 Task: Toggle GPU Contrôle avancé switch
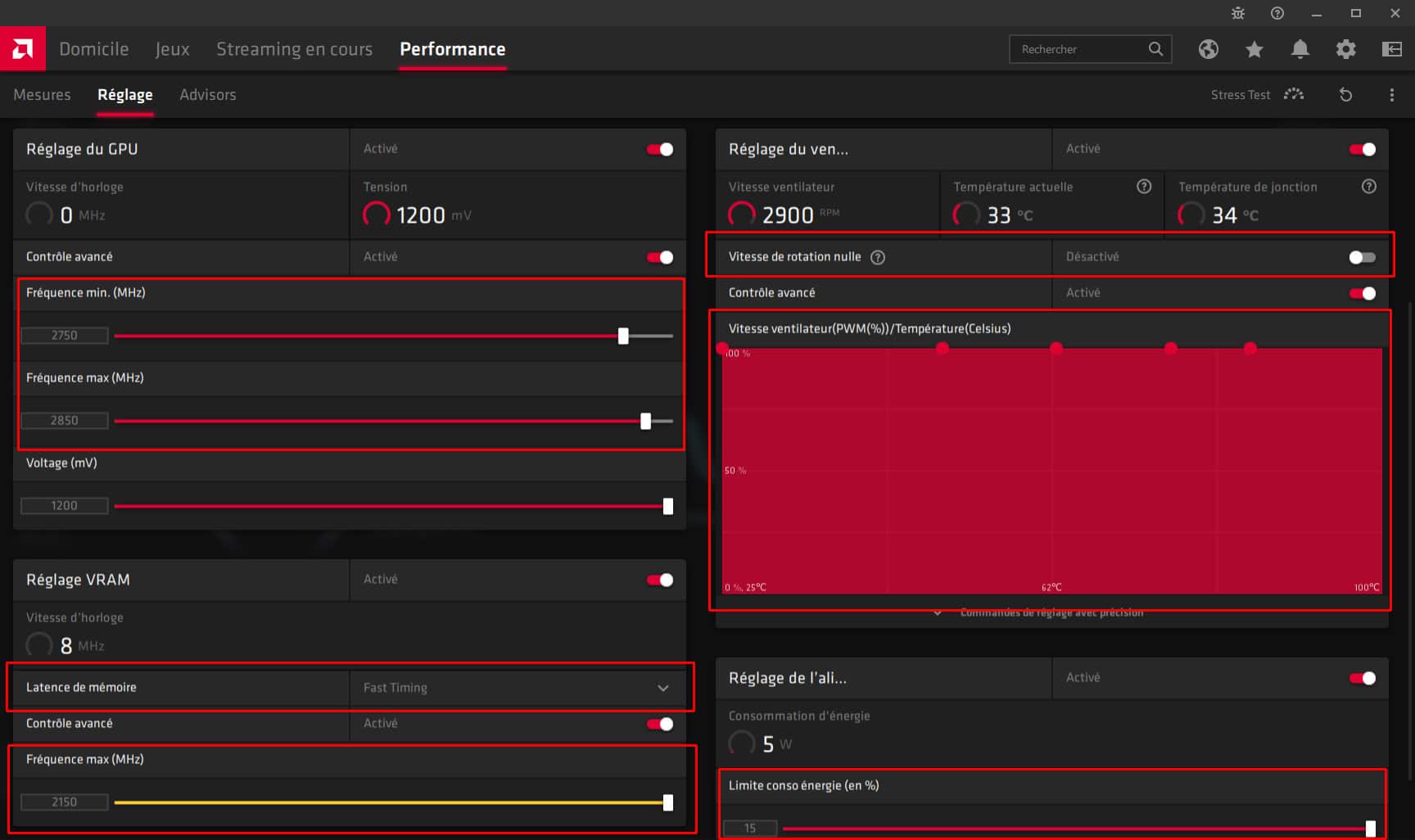pyautogui.click(x=659, y=257)
